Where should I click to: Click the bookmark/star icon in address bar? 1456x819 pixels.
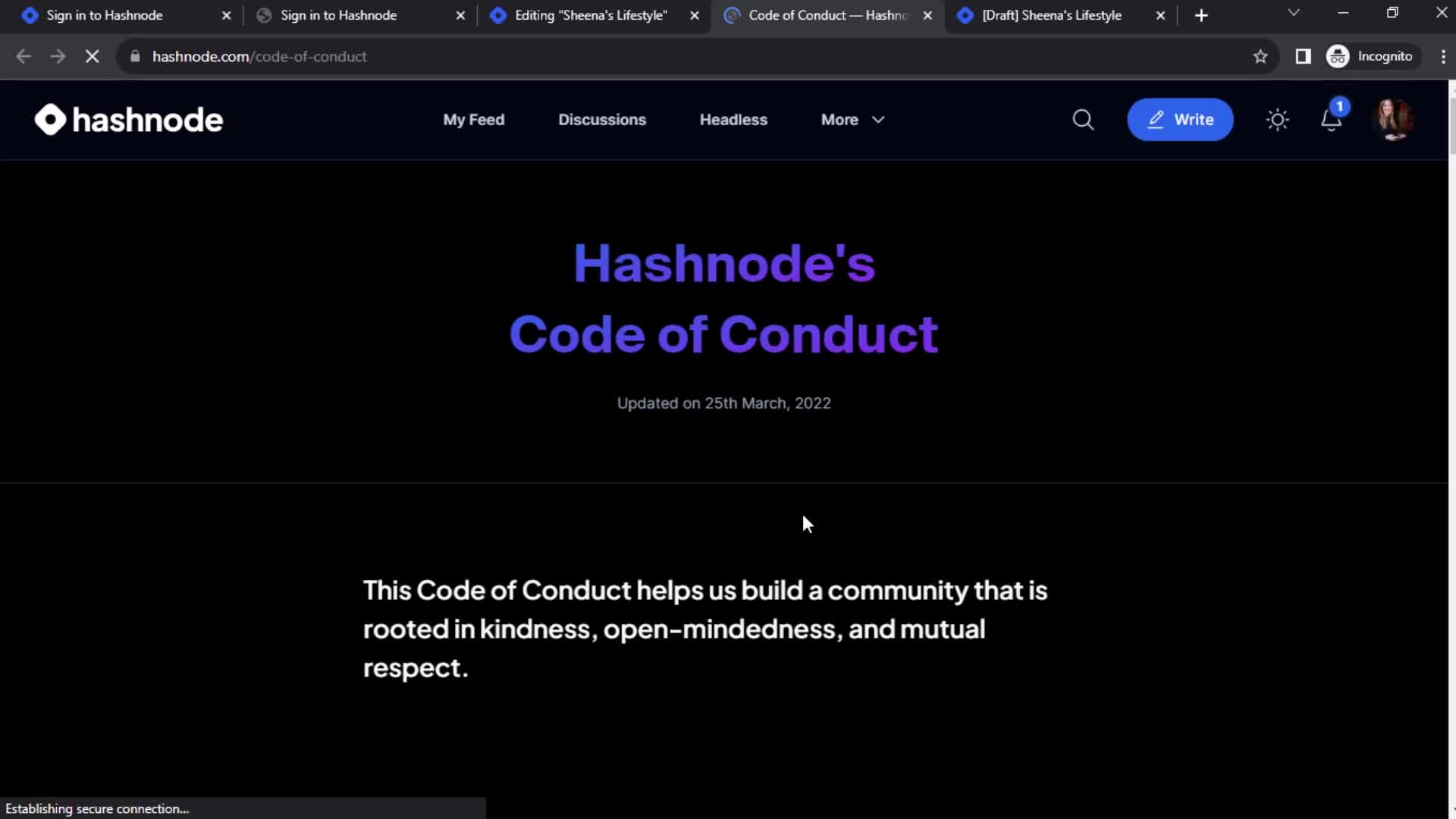(1261, 56)
